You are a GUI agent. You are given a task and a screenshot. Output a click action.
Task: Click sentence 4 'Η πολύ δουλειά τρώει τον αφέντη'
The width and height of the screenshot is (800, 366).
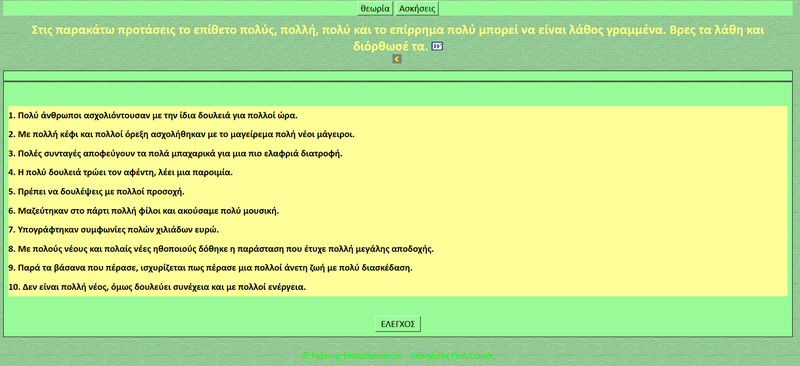coord(120,173)
